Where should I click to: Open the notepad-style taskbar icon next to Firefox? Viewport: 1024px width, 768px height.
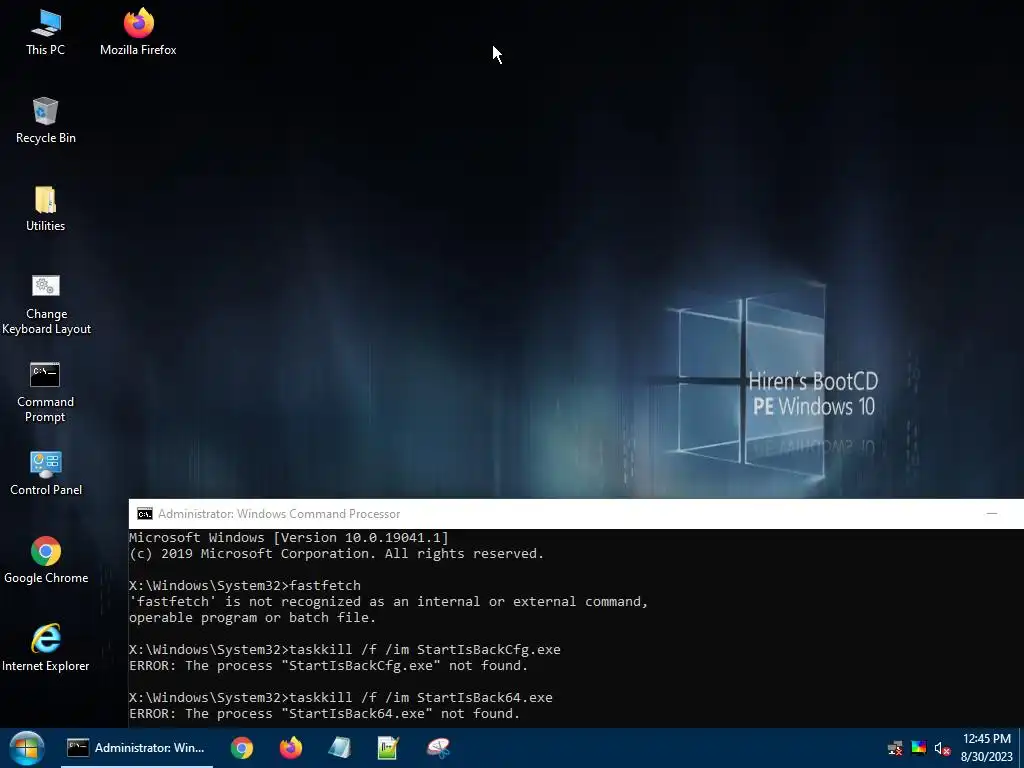click(x=340, y=748)
